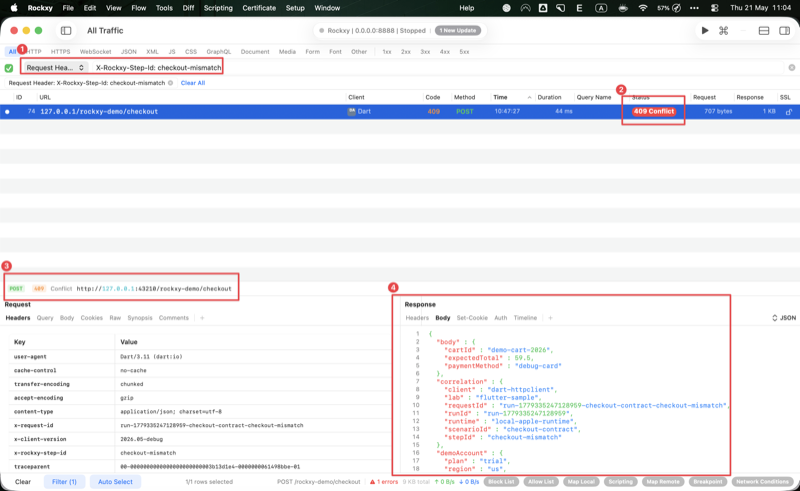Image resolution: width=800 pixels, height=491 pixels.
Task: Open the request Raw tab
Action: [x=115, y=318]
